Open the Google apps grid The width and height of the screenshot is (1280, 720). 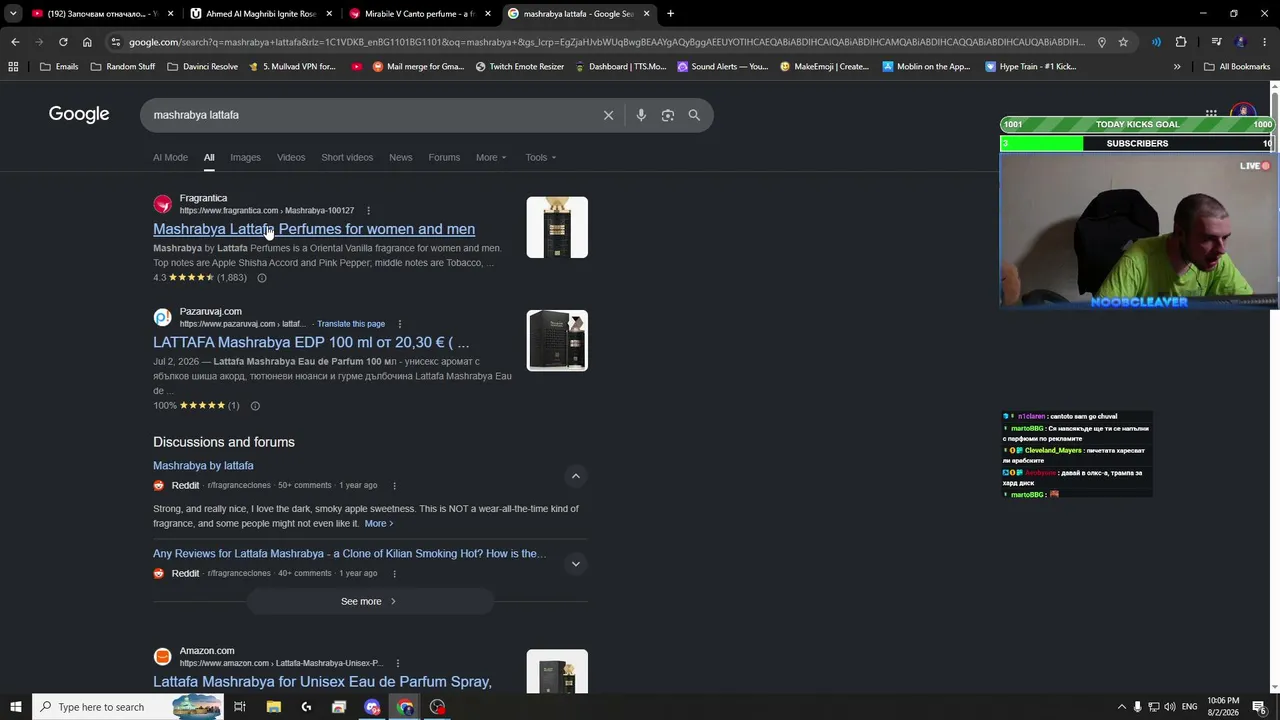pyautogui.click(x=1211, y=113)
